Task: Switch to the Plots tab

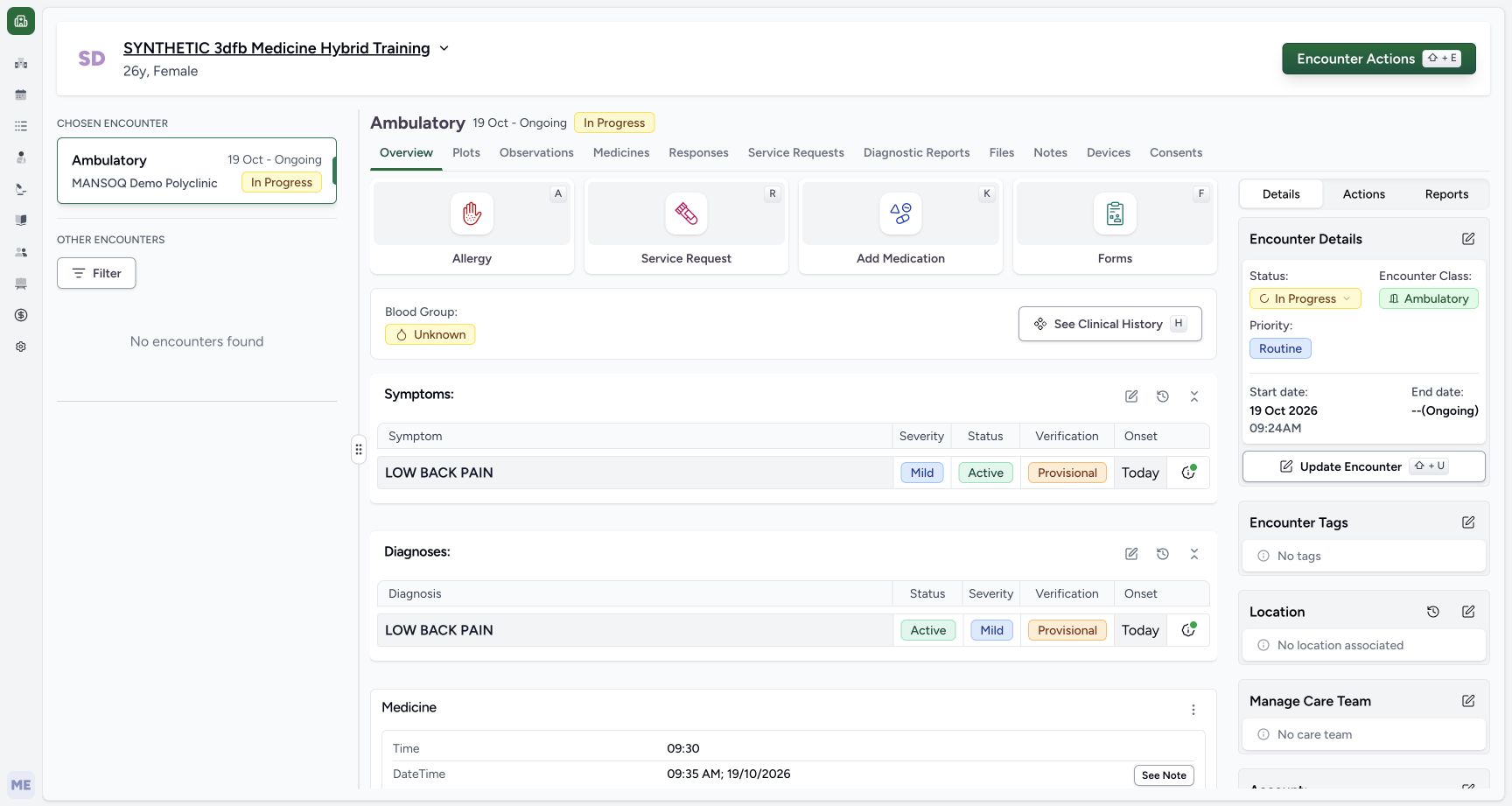Action: 466,152
